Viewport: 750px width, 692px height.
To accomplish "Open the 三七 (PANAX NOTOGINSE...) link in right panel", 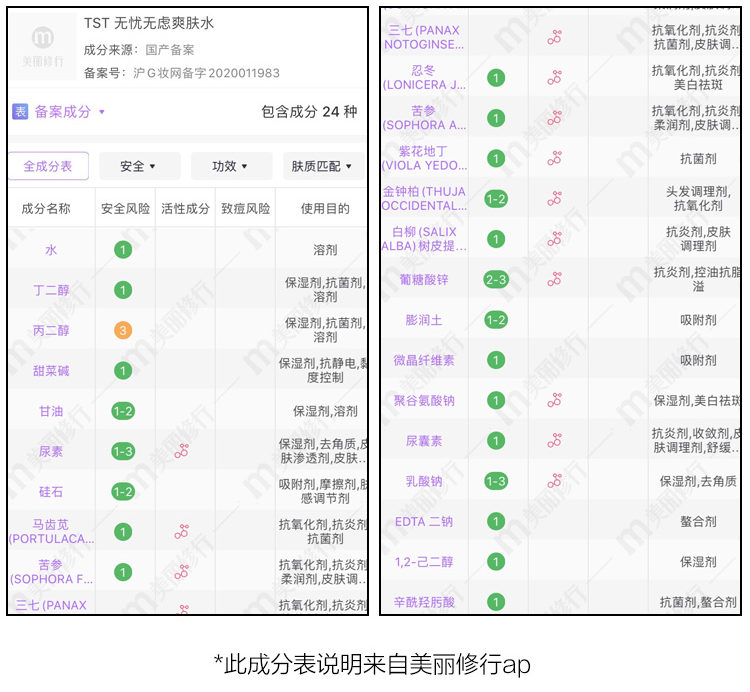I will 424,37.
